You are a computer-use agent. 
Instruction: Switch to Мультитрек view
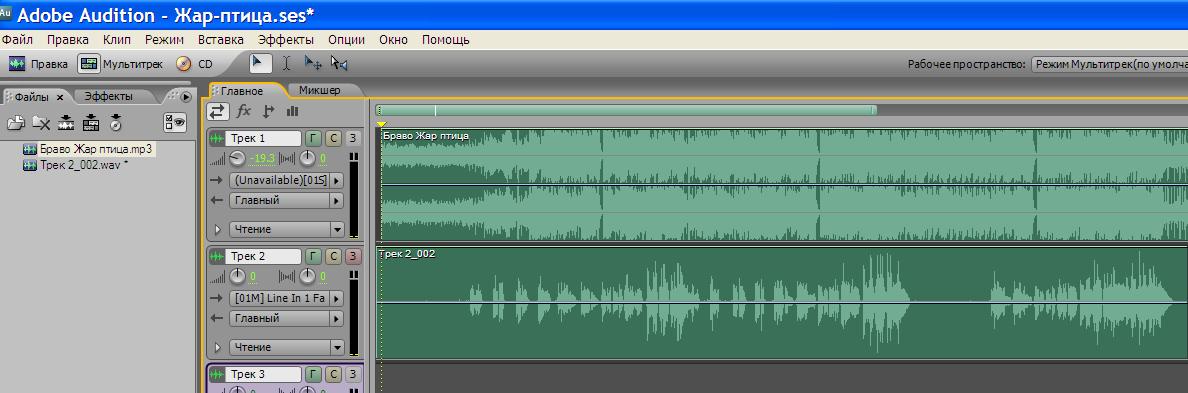click(120, 64)
